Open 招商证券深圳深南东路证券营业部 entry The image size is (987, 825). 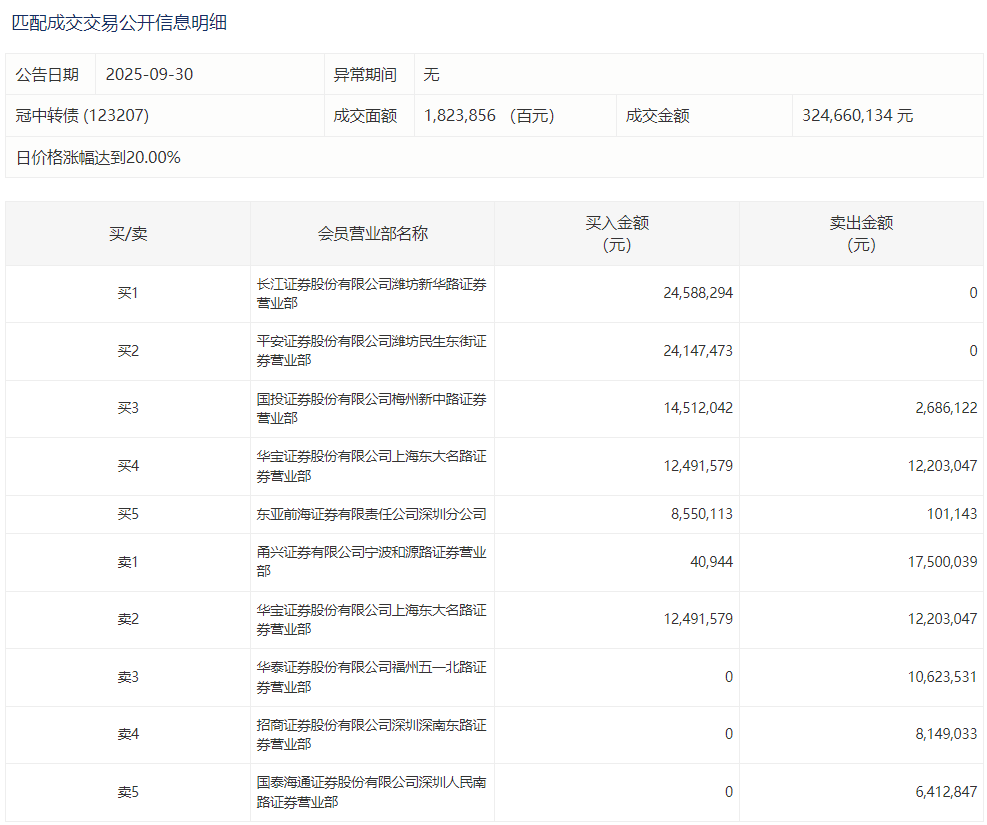372,734
